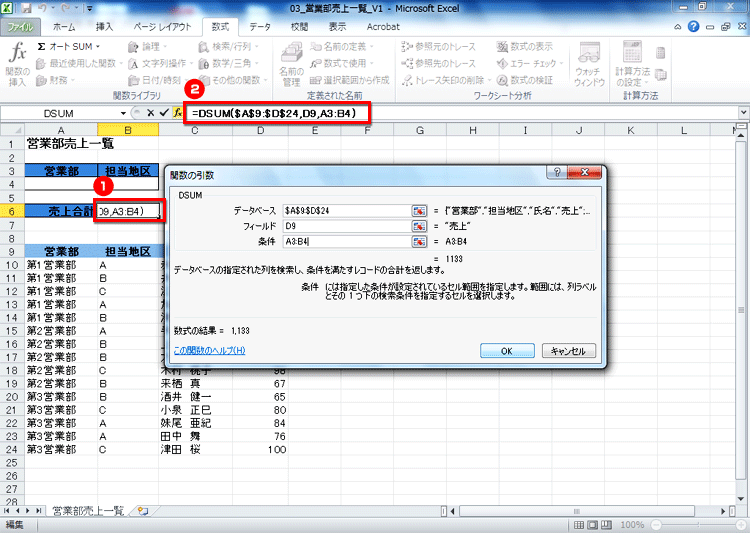Switch to Page Break Preview view in the status bar
The height and width of the screenshot is (533, 750).
click(607, 525)
